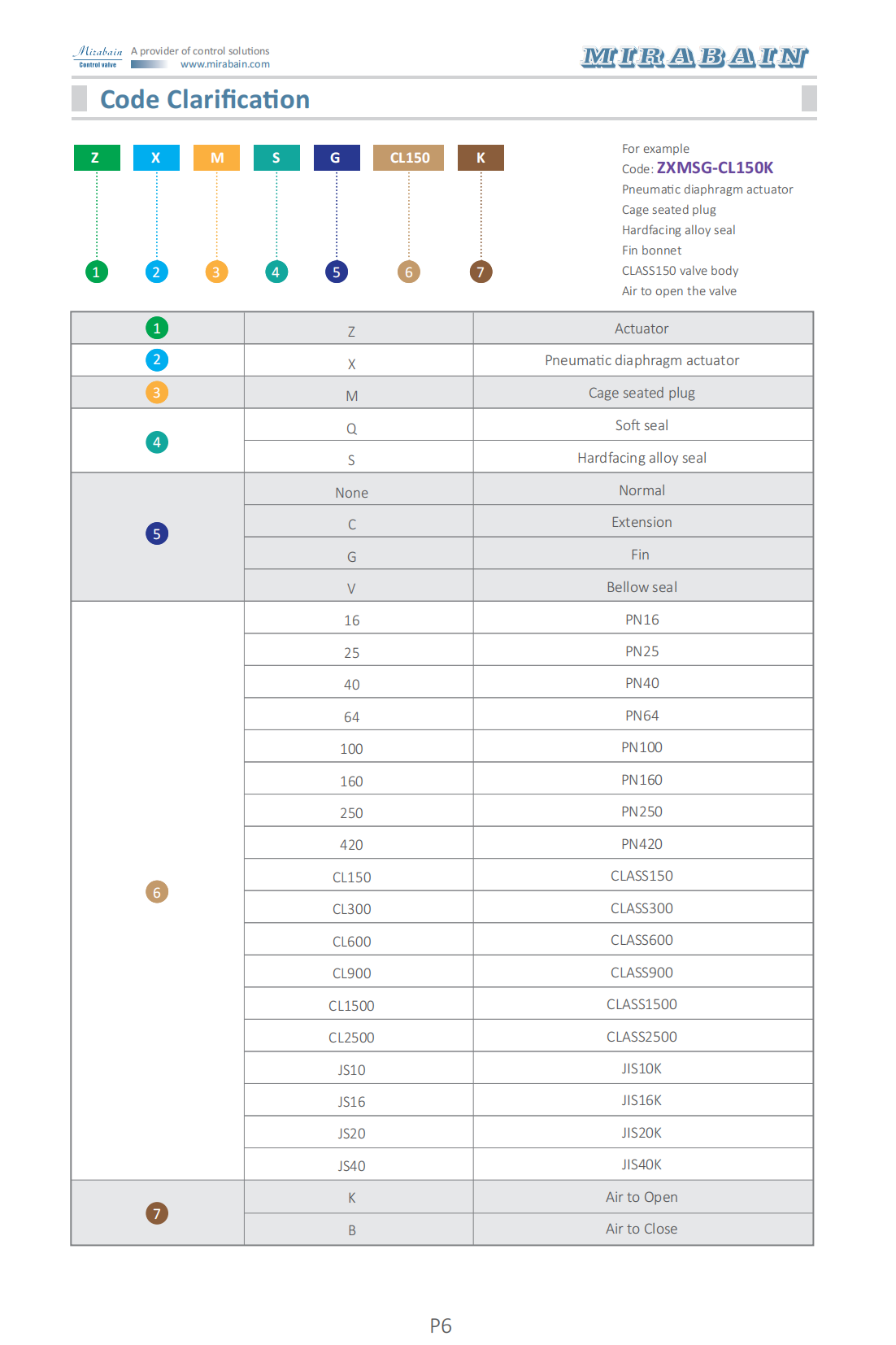Screen dimensions: 896x1345
Task: Click the blue X code box
Action: click(156, 158)
